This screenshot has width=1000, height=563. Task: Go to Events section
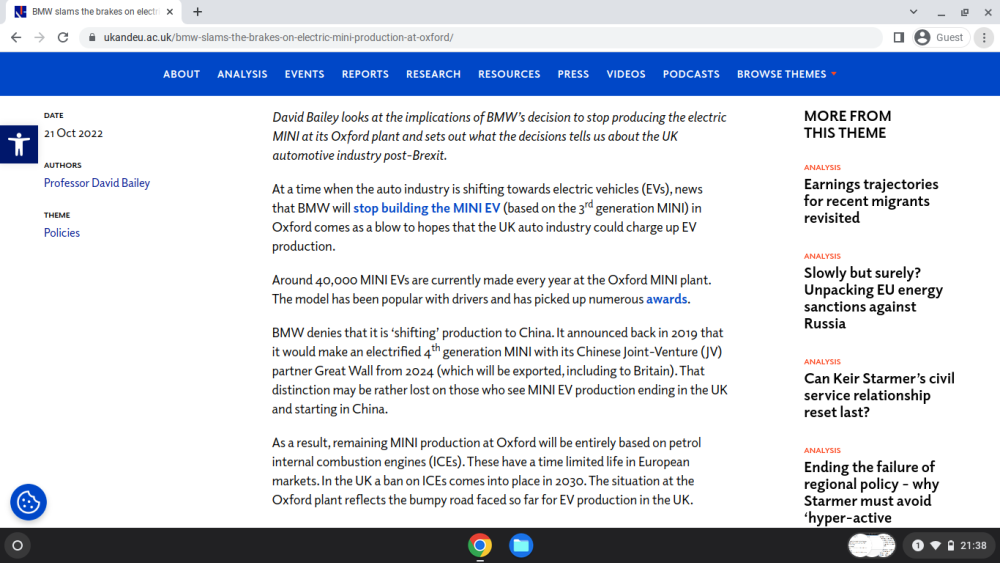tap(304, 74)
